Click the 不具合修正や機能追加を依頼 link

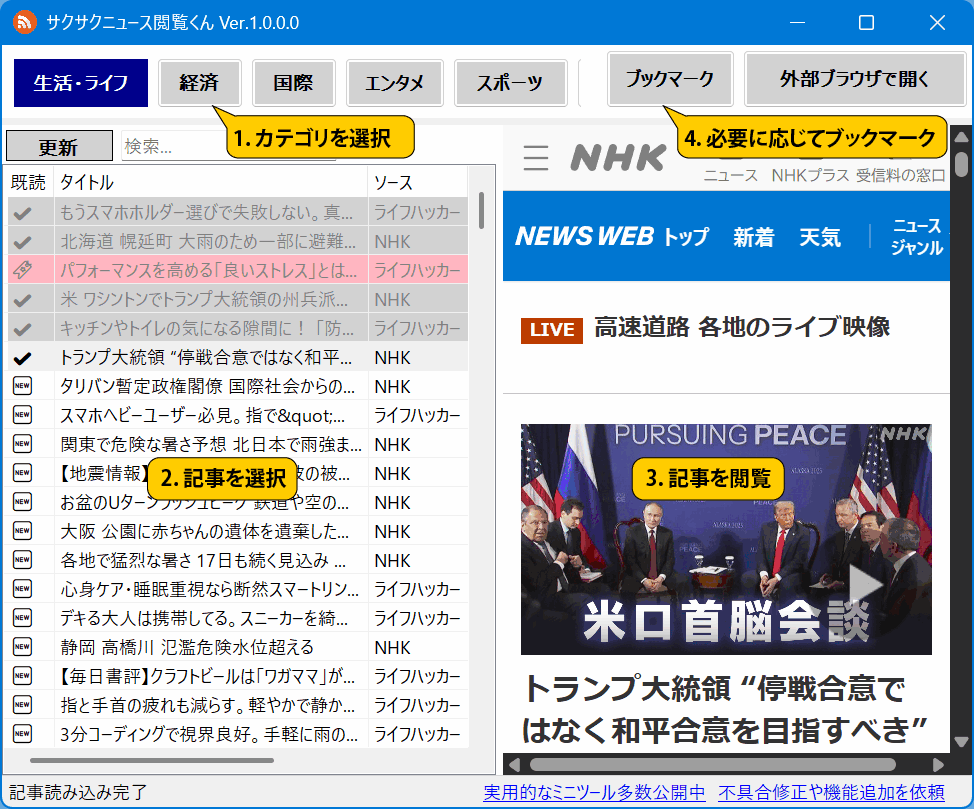tap(831, 793)
